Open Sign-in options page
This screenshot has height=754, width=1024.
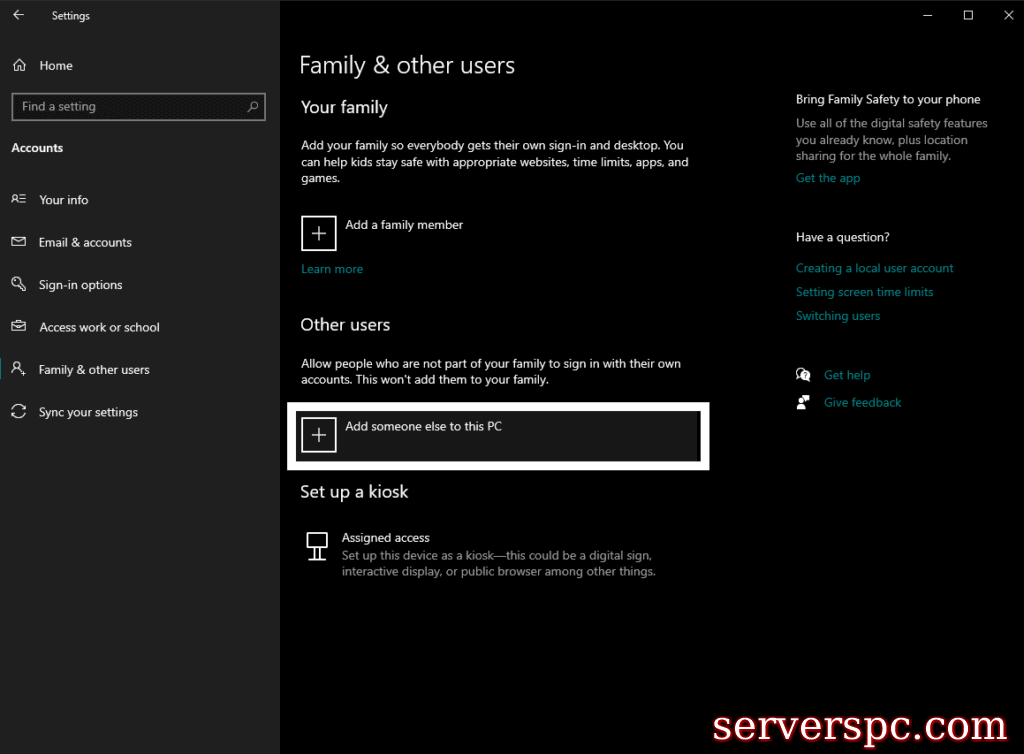click(x=80, y=285)
